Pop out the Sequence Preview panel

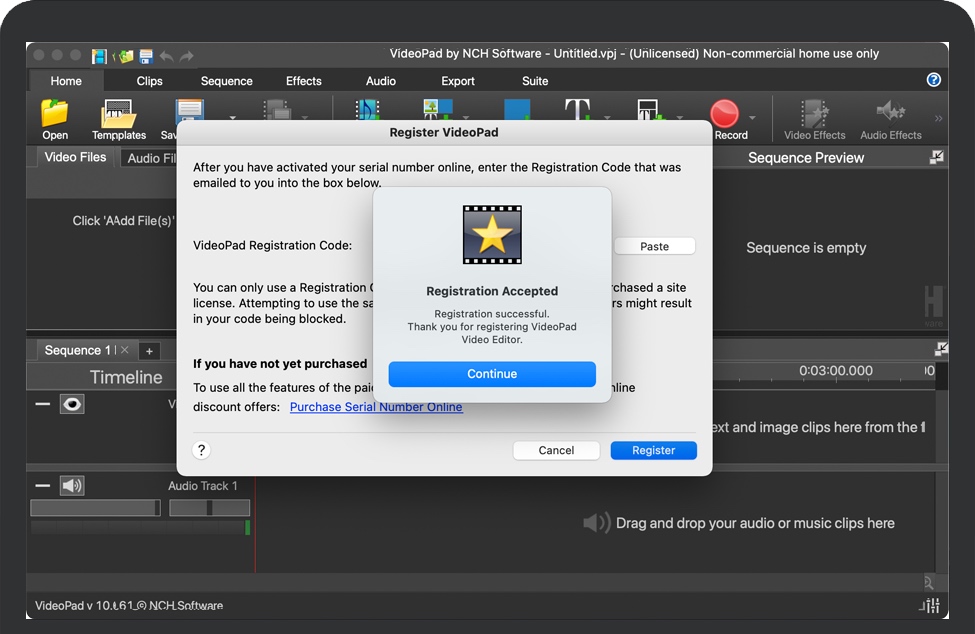936,157
